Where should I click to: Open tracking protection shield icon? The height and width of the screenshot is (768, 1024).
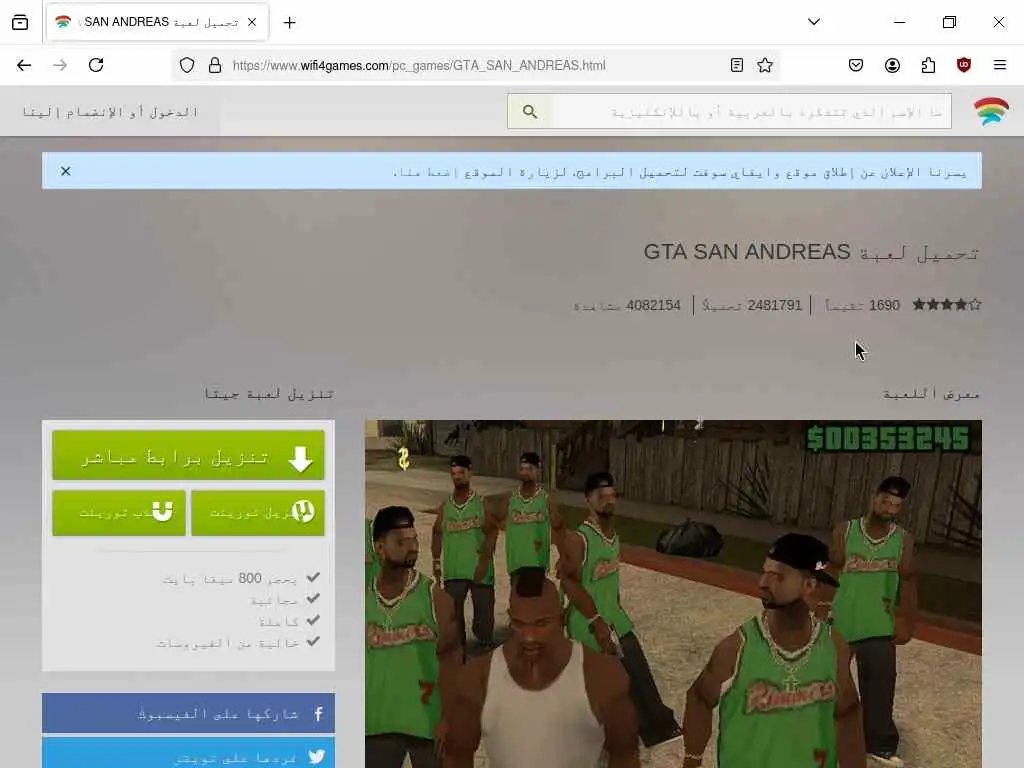click(x=187, y=65)
